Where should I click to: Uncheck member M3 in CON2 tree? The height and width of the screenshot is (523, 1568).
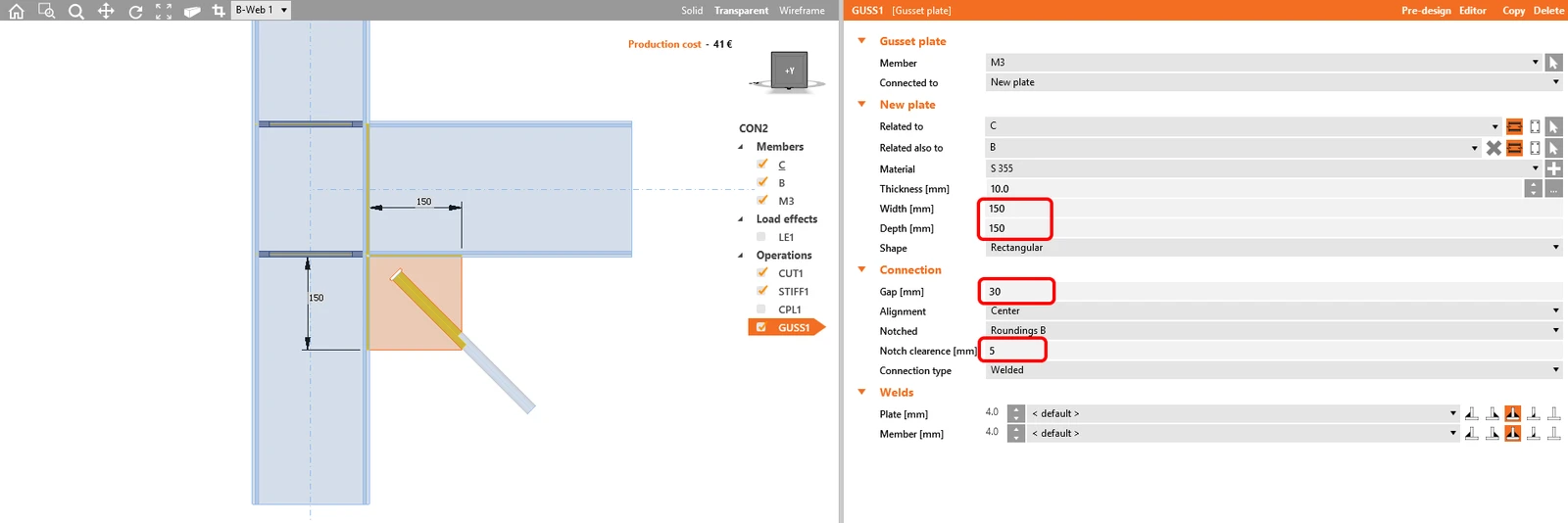761,201
